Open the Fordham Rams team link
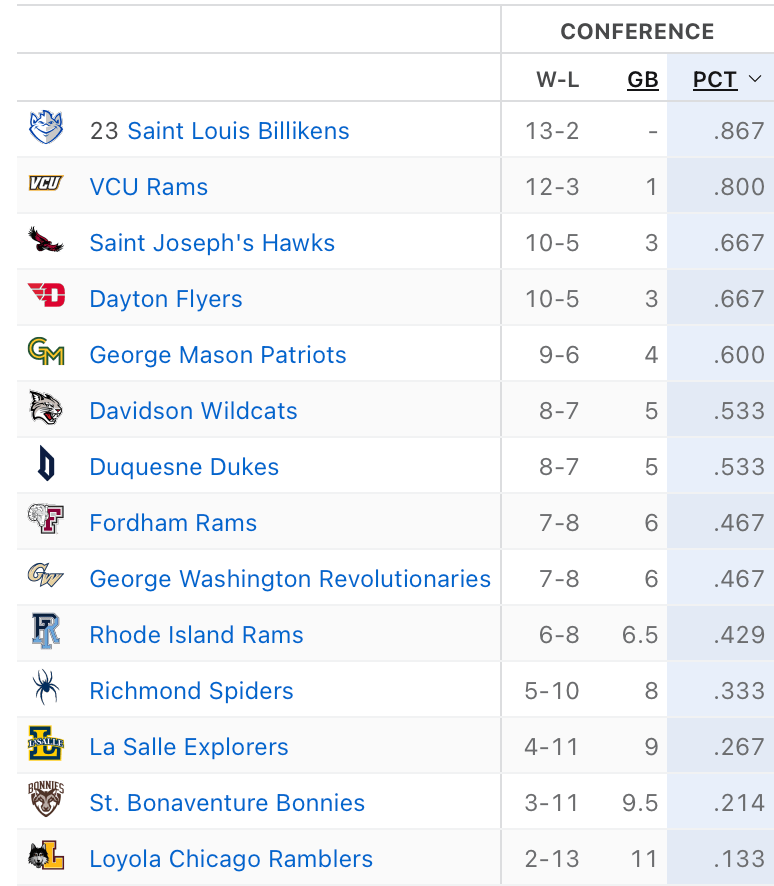Screen dimensions: 774x886 click(173, 523)
